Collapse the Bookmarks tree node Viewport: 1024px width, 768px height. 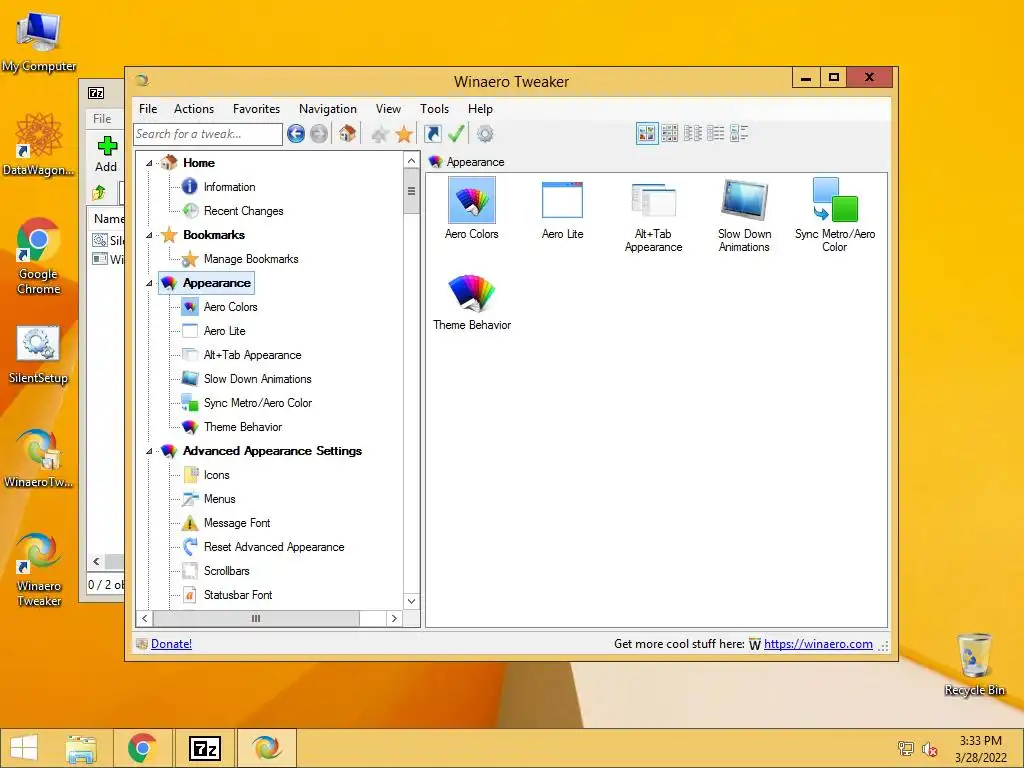point(149,235)
